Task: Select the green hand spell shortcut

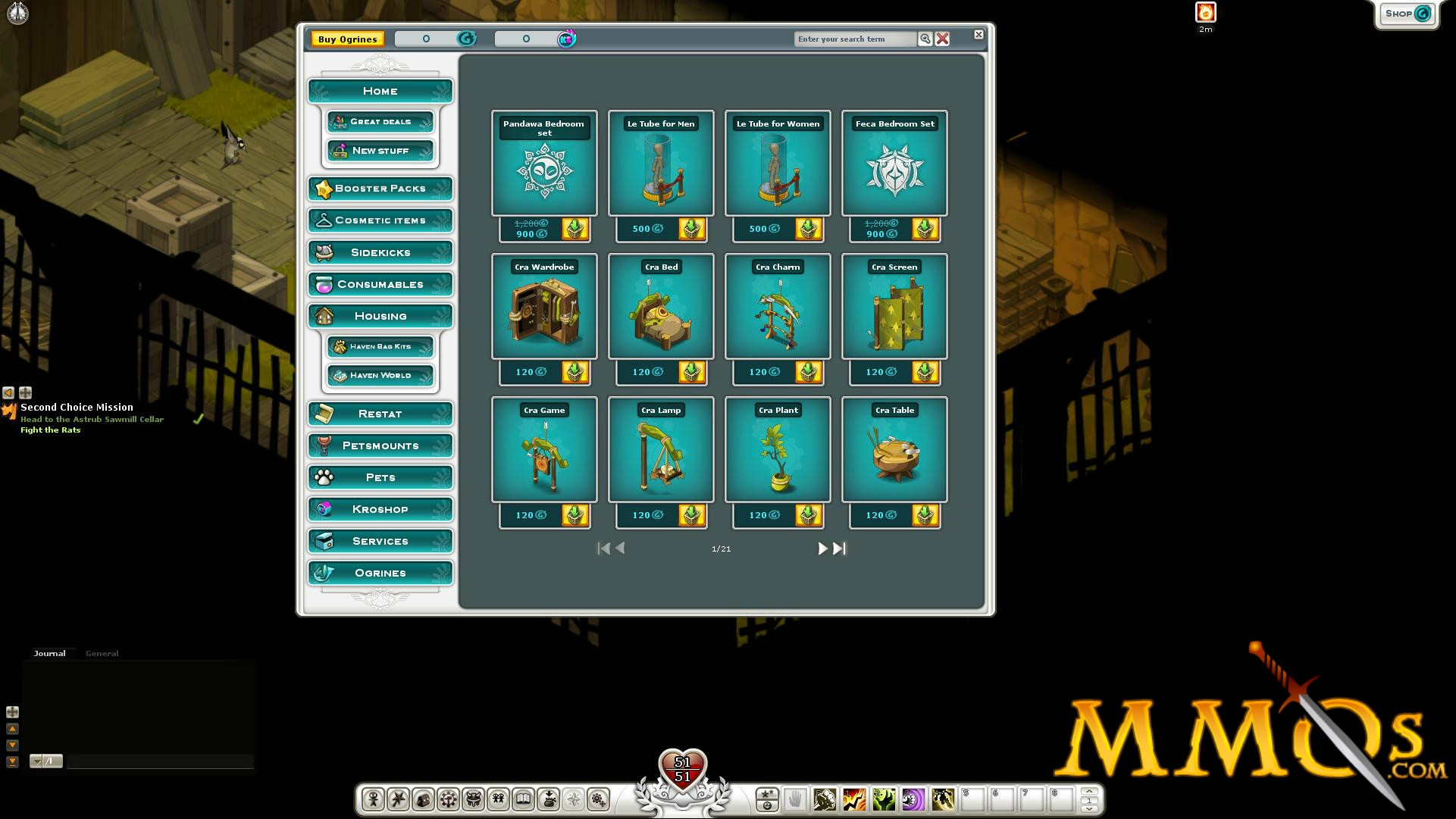Action: (x=884, y=799)
